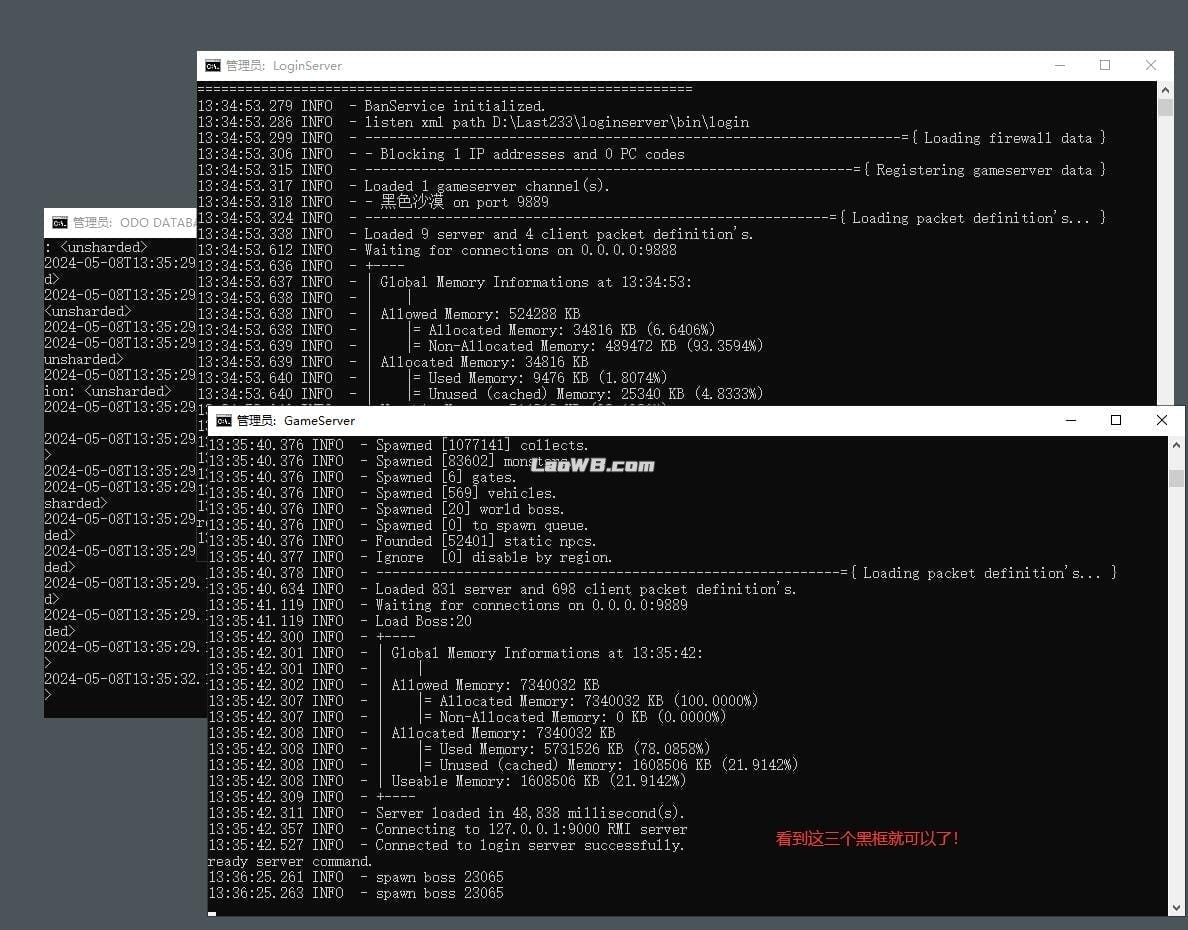Image resolution: width=1188 pixels, height=930 pixels.
Task: Click the ODO DATABASE window console icon
Action: [60, 223]
